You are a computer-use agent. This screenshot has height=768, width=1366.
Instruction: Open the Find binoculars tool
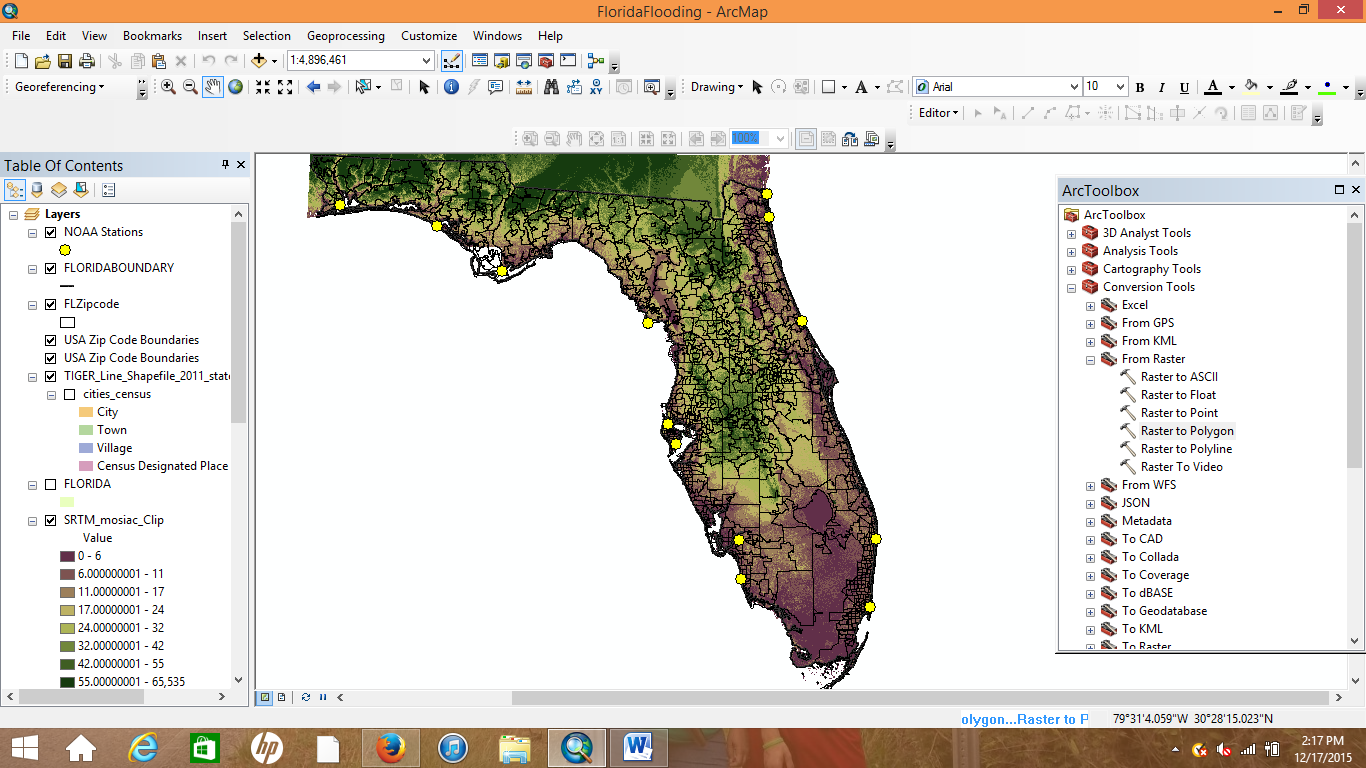tap(551, 87)
